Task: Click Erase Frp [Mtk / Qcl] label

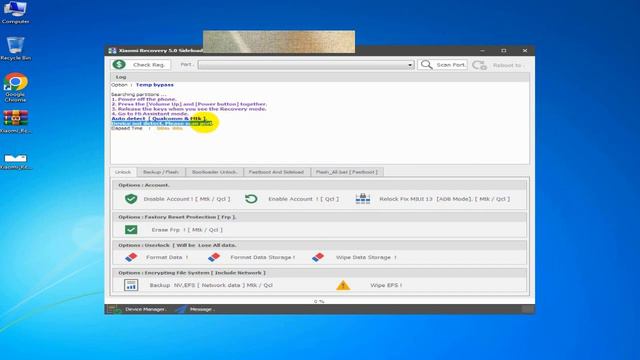Action: pyautogui.click(x=187, y=230)
